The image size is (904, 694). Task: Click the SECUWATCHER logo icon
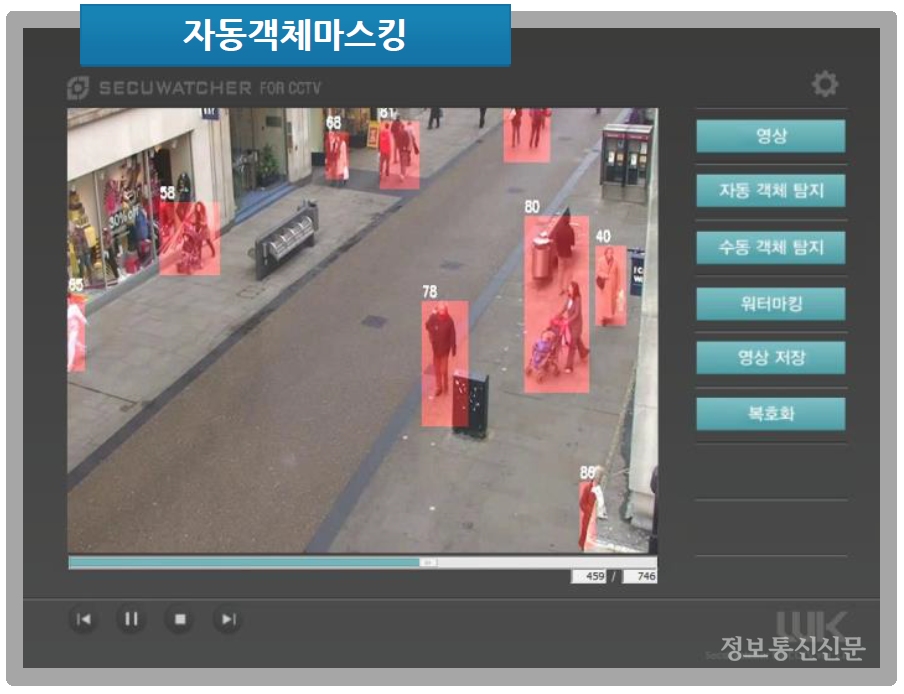click(80, 85)
